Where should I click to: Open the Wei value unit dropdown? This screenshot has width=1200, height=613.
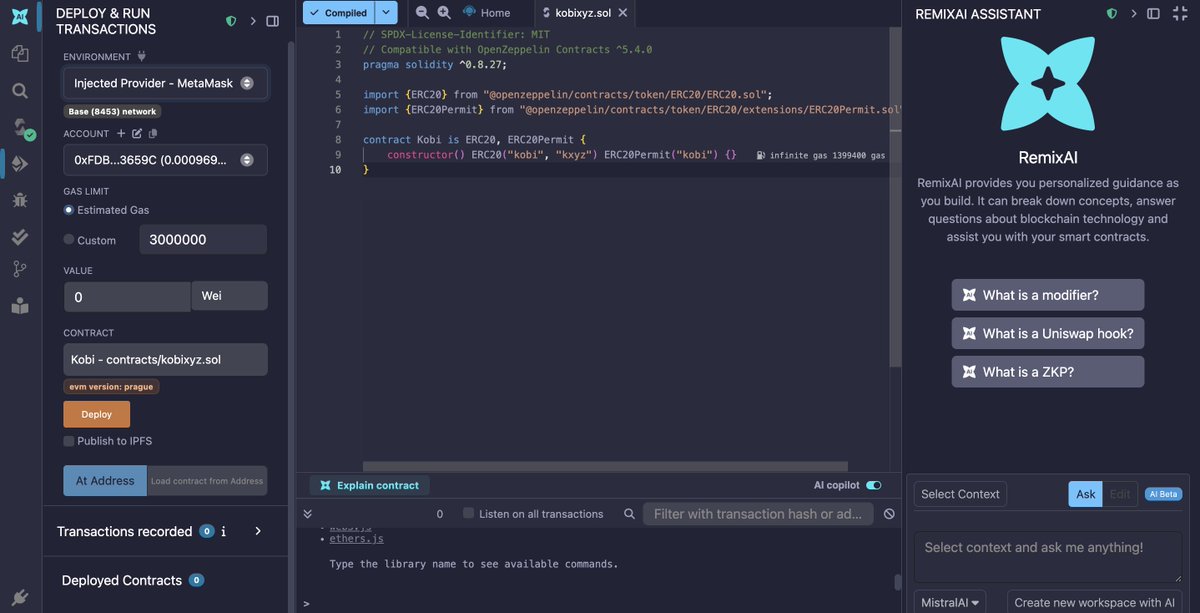[x=230, y=296]
